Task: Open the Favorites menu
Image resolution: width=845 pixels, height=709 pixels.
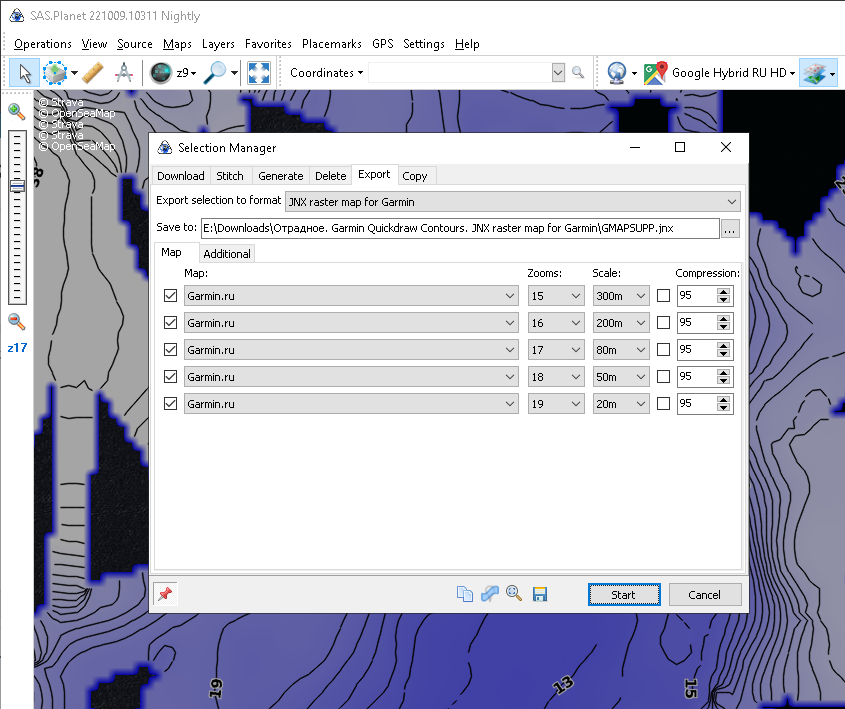Action: [268, 44]
